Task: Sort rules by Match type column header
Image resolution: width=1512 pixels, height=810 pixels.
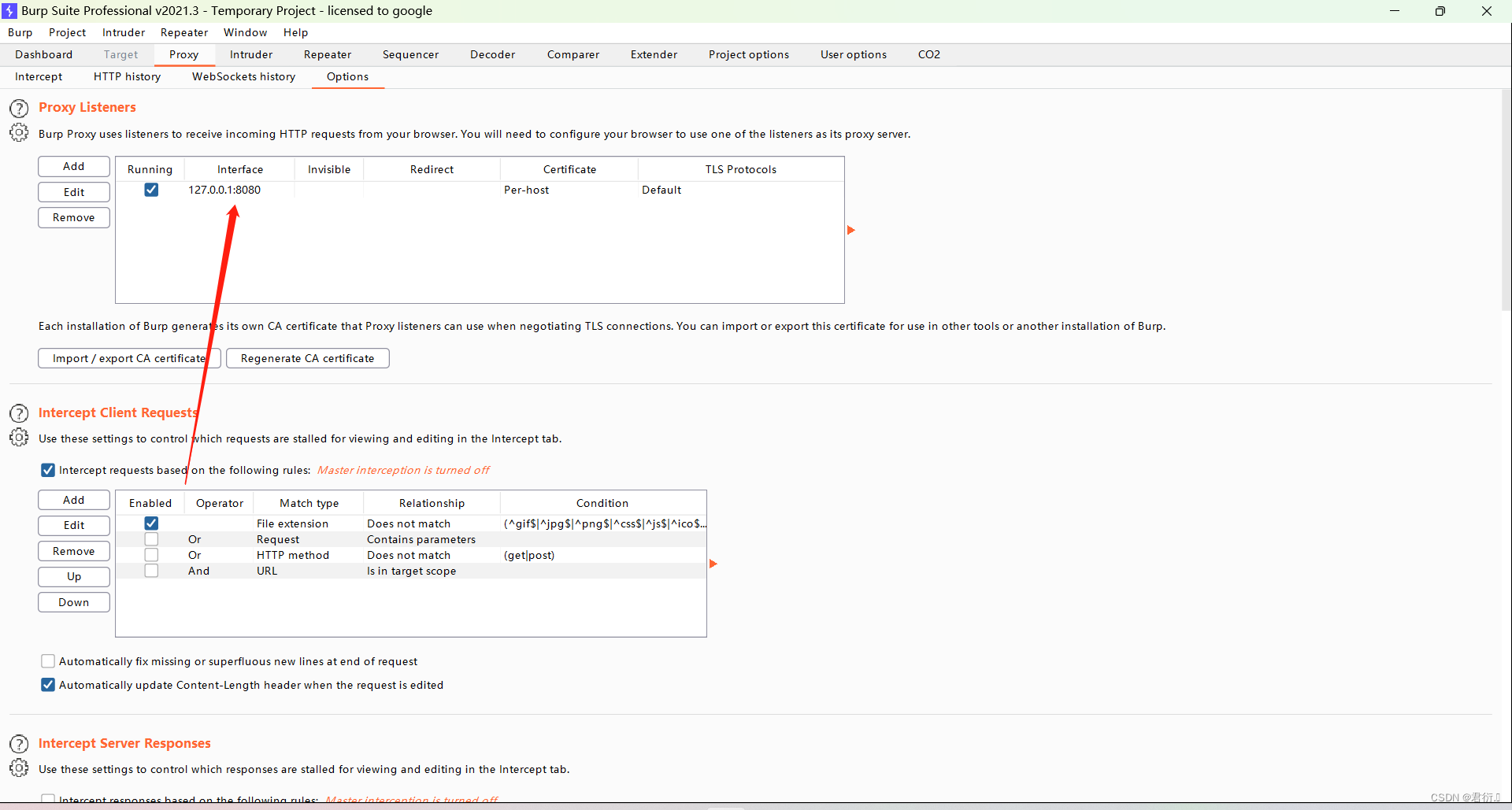Action: 309,503
